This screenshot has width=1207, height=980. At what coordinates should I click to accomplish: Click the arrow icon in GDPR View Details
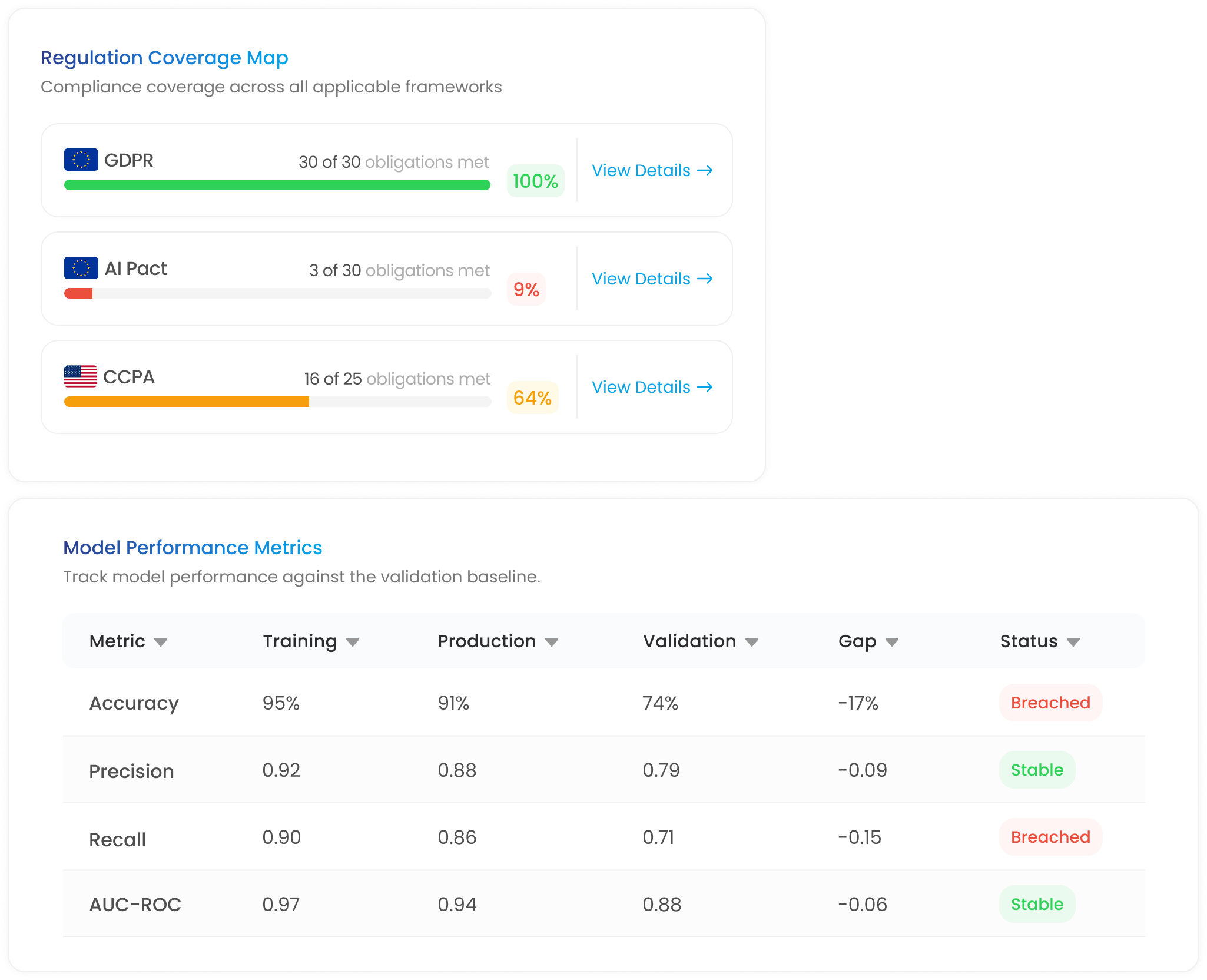[705, 170]
